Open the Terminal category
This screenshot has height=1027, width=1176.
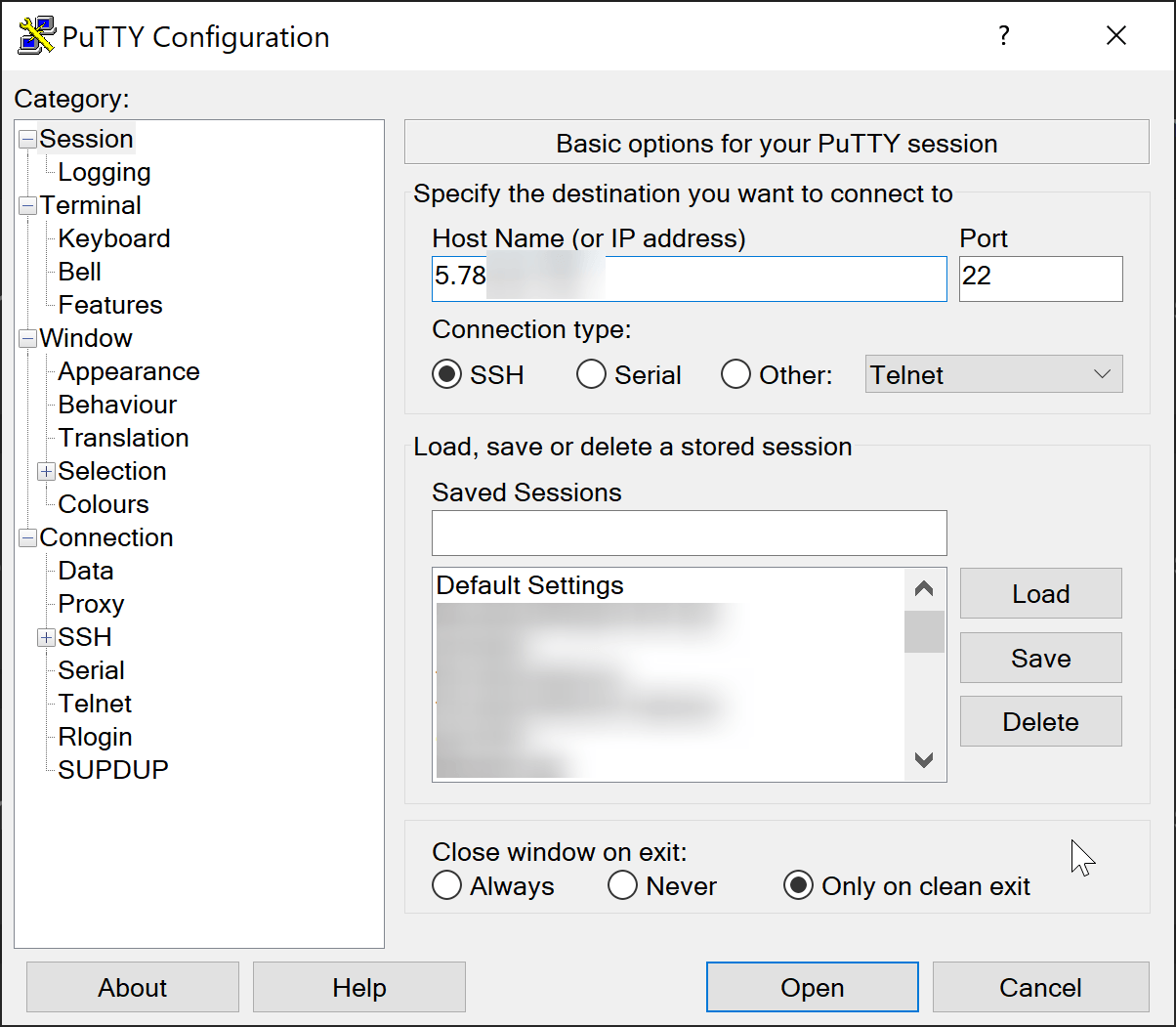click(90, 205)
